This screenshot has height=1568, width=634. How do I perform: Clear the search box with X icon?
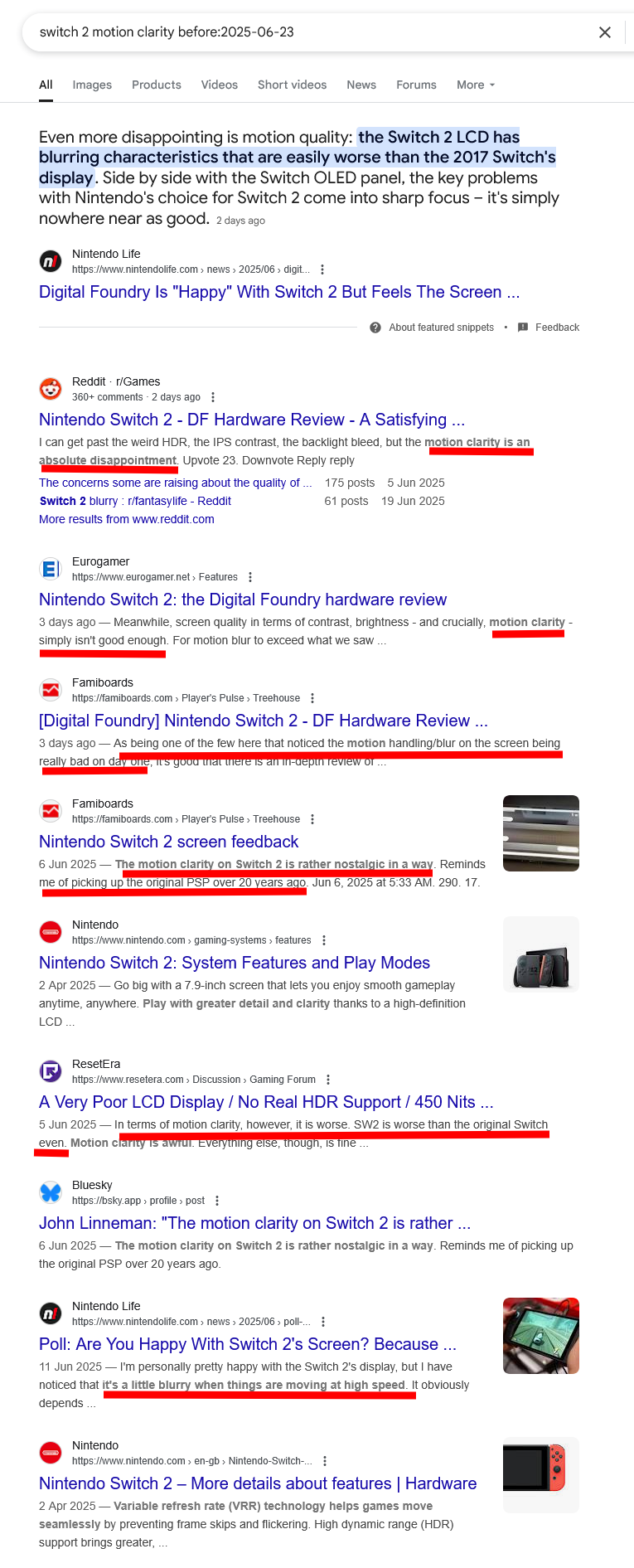coord(605,32)
